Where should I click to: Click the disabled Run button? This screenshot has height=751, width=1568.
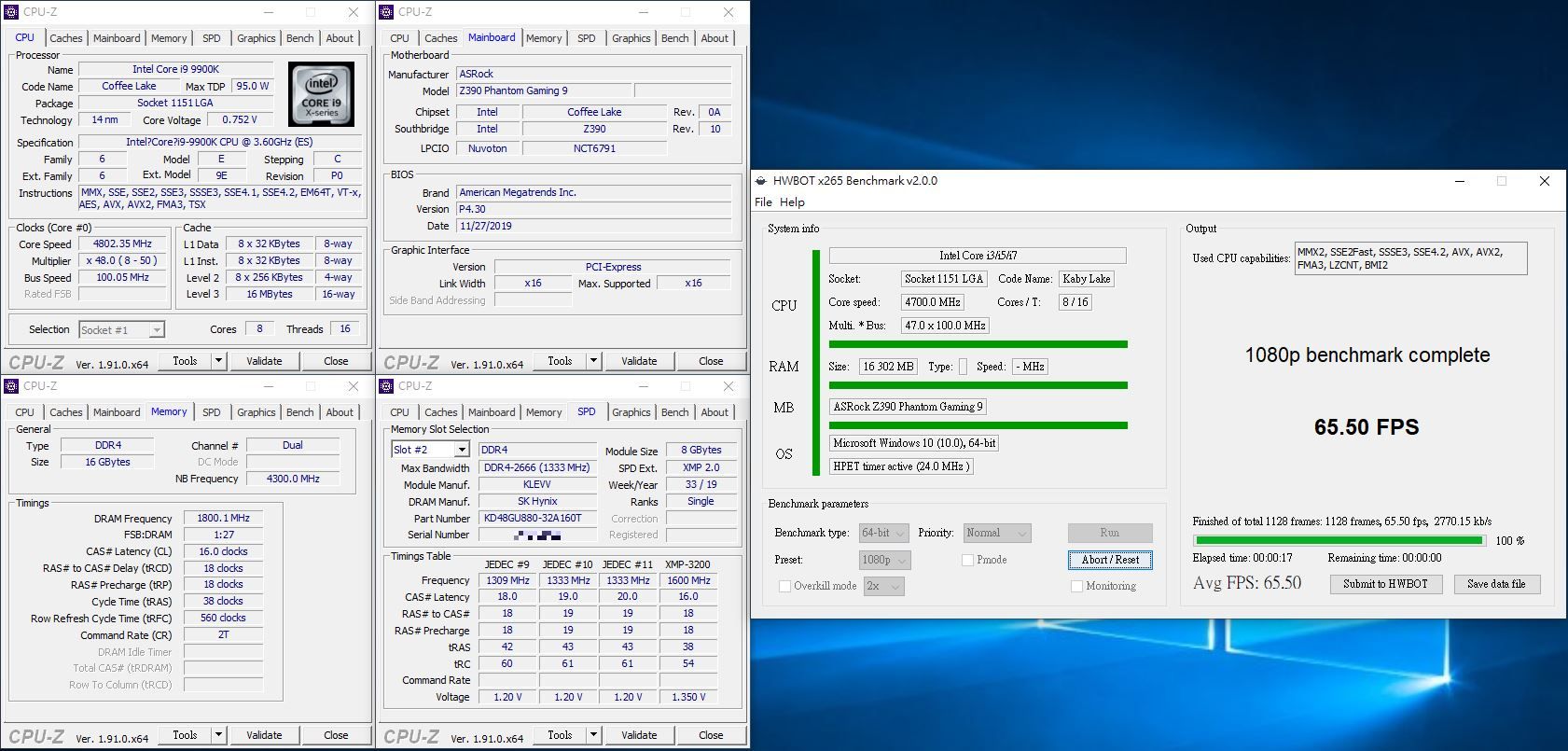click(x=1110, y=533)
